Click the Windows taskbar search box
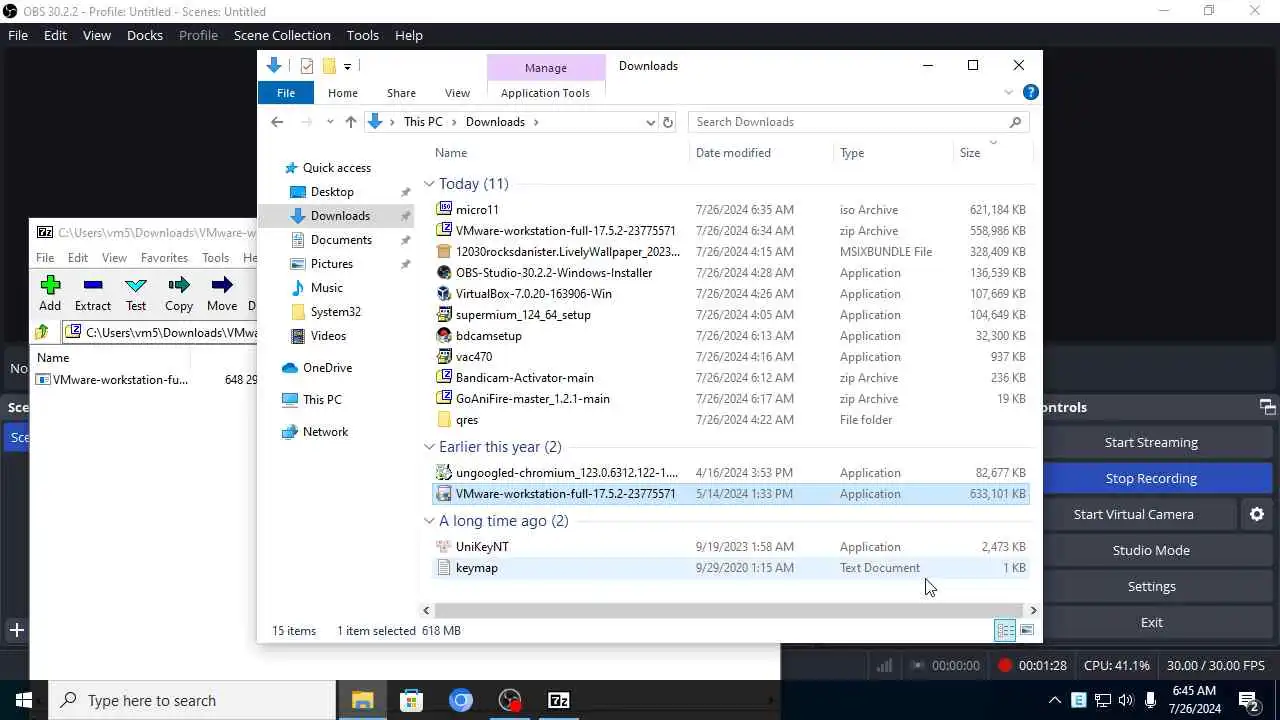Screen dimensions: 1280x720 point(192,700)
